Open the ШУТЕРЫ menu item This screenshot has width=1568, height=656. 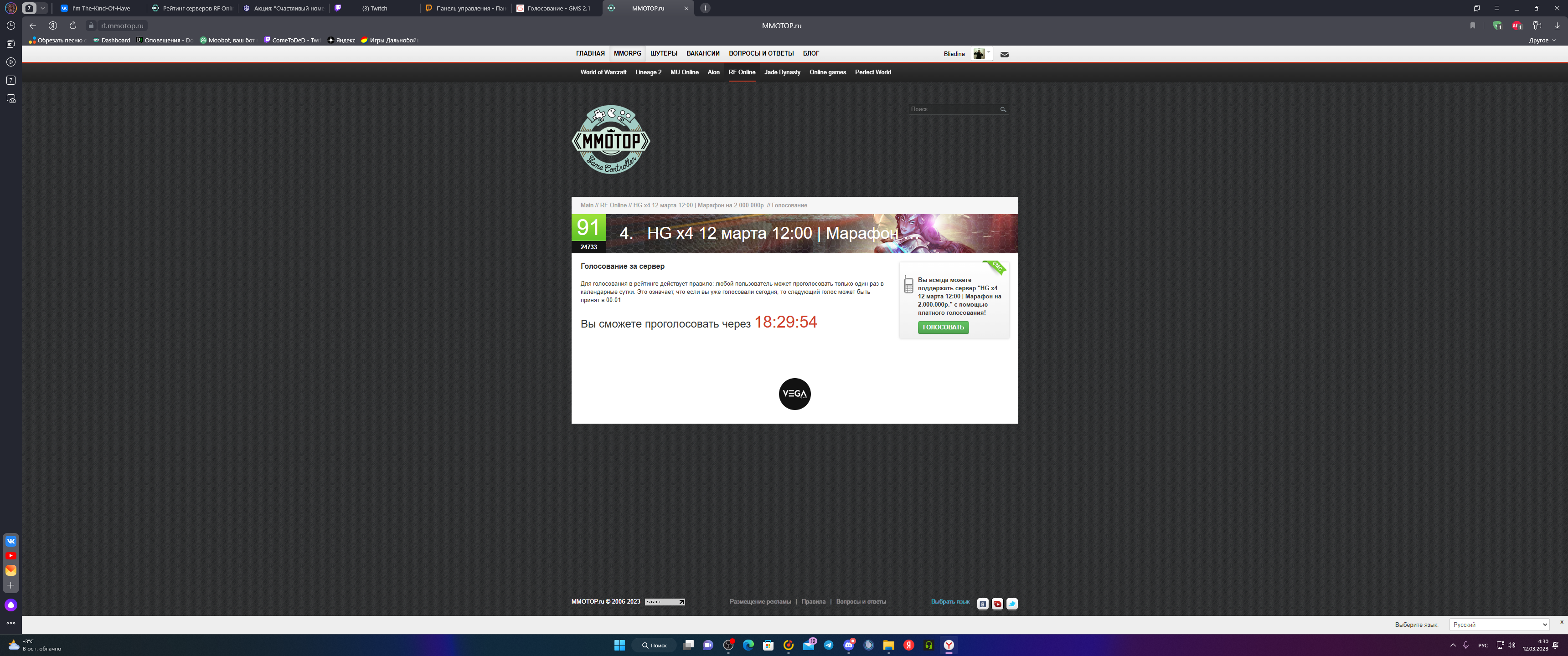coord(664,54)
